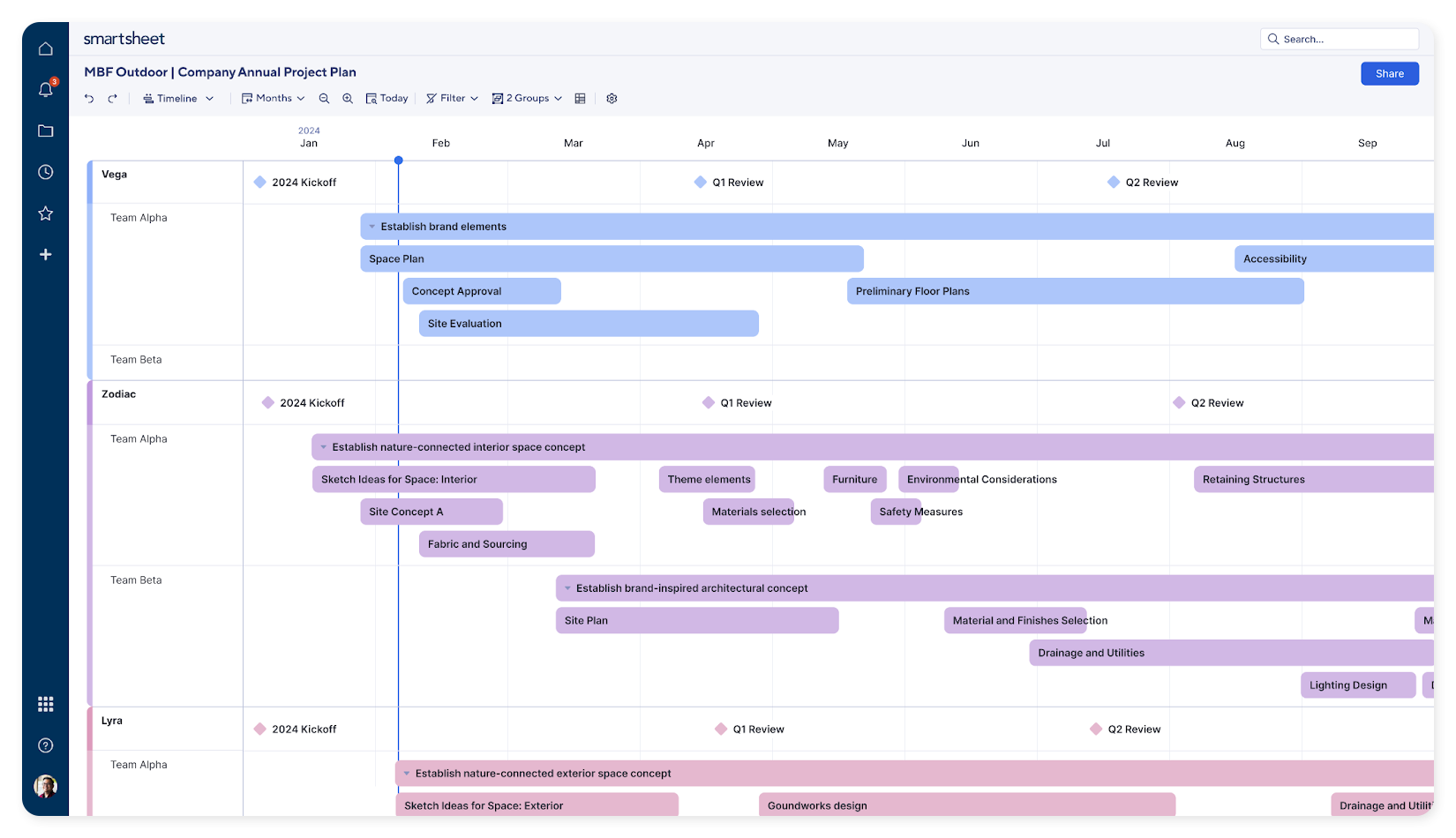Viewport: 1456px width, 838px height.
Task: Click the Redo icon in the toolbar
Action: pos(113,98)
